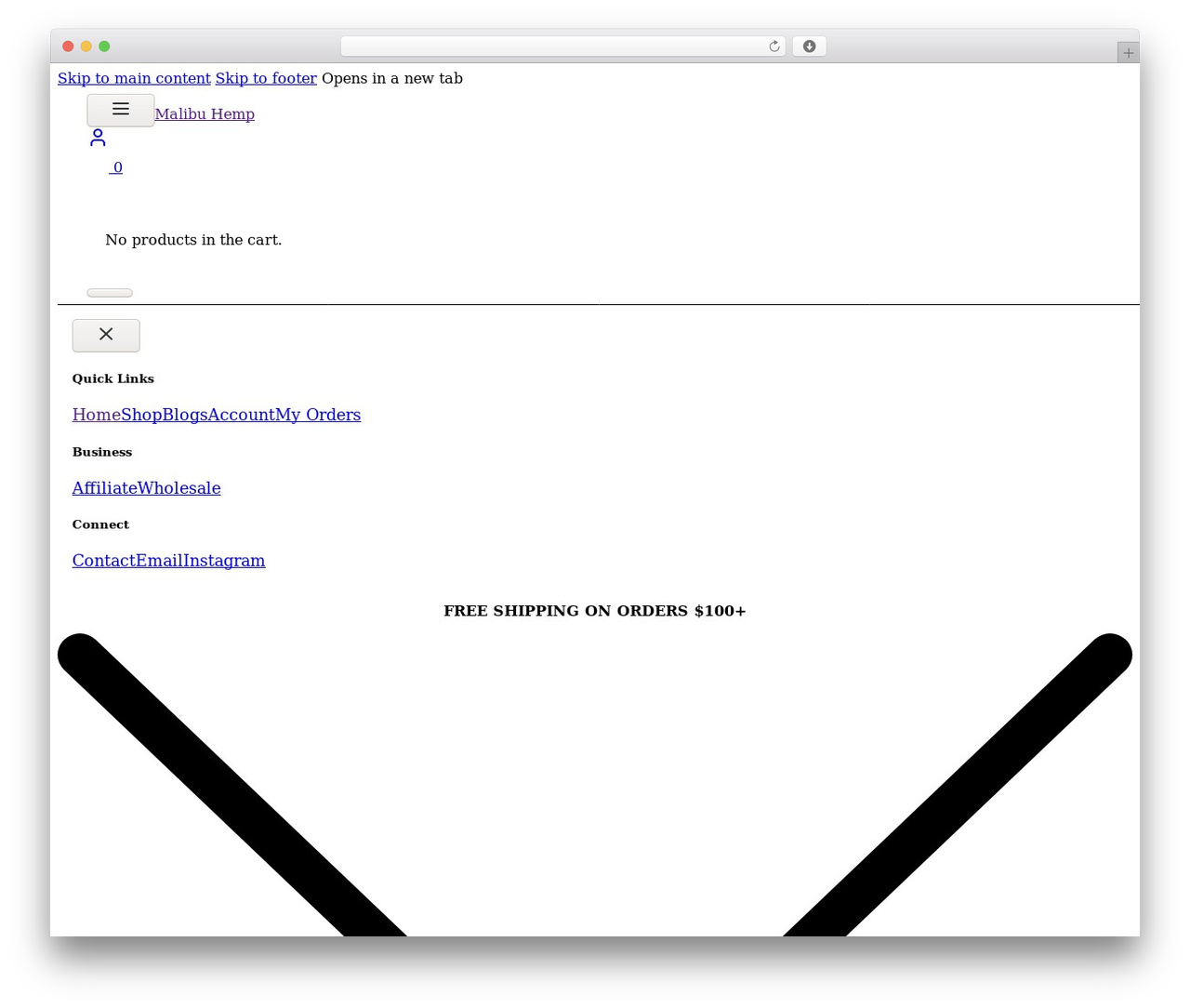Follow the Skip to footer link

[x=266, y=78]
